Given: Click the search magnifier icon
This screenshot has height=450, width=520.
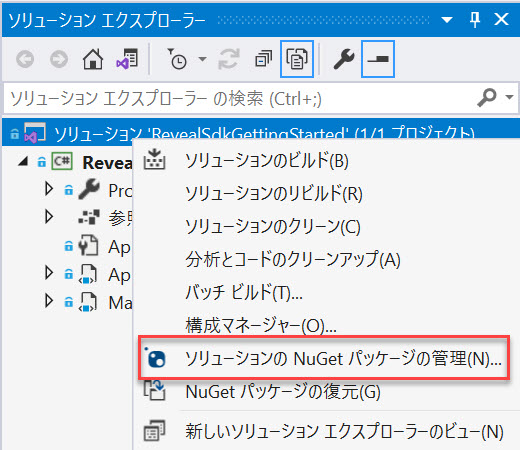Looking at the screenshot, I should tap(487, 98).
